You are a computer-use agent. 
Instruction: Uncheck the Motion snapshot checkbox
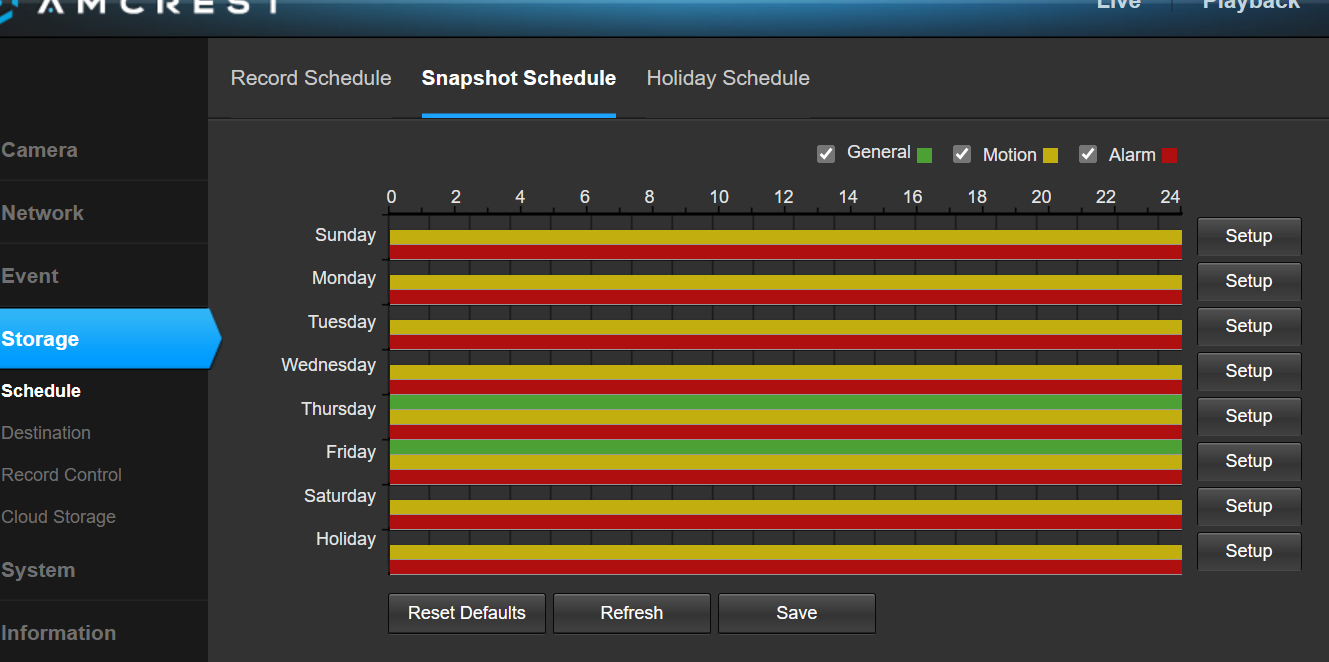click(962, 154)
